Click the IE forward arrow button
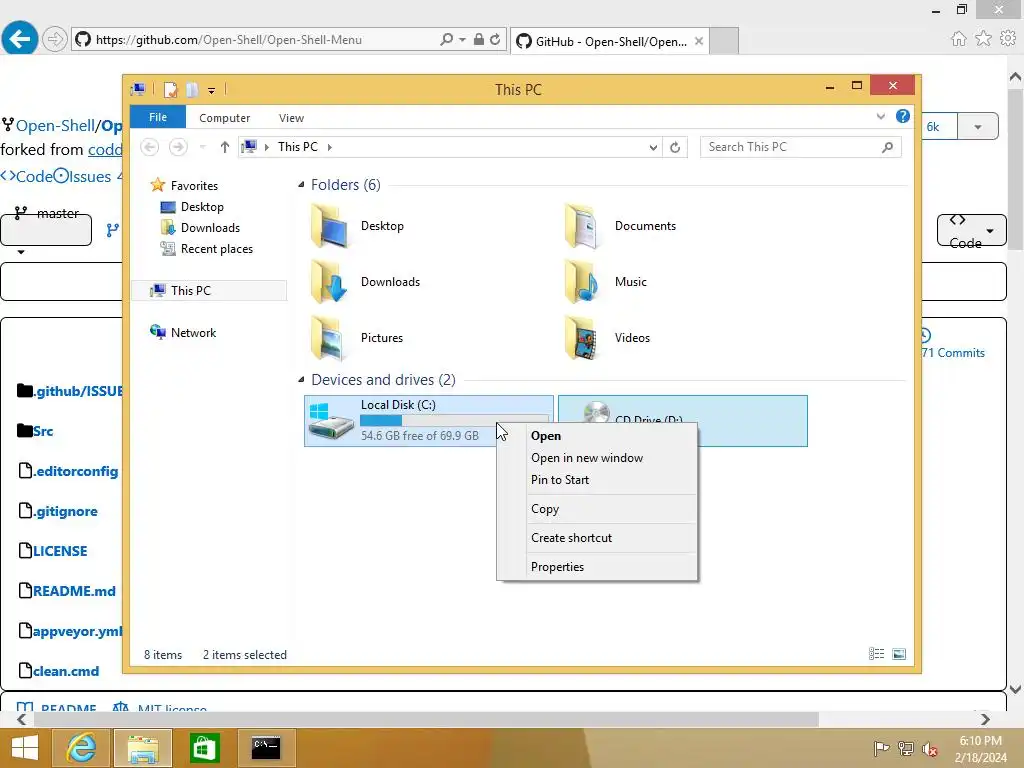The height and width of the screenshot is (768, 1024). point(55,39)
